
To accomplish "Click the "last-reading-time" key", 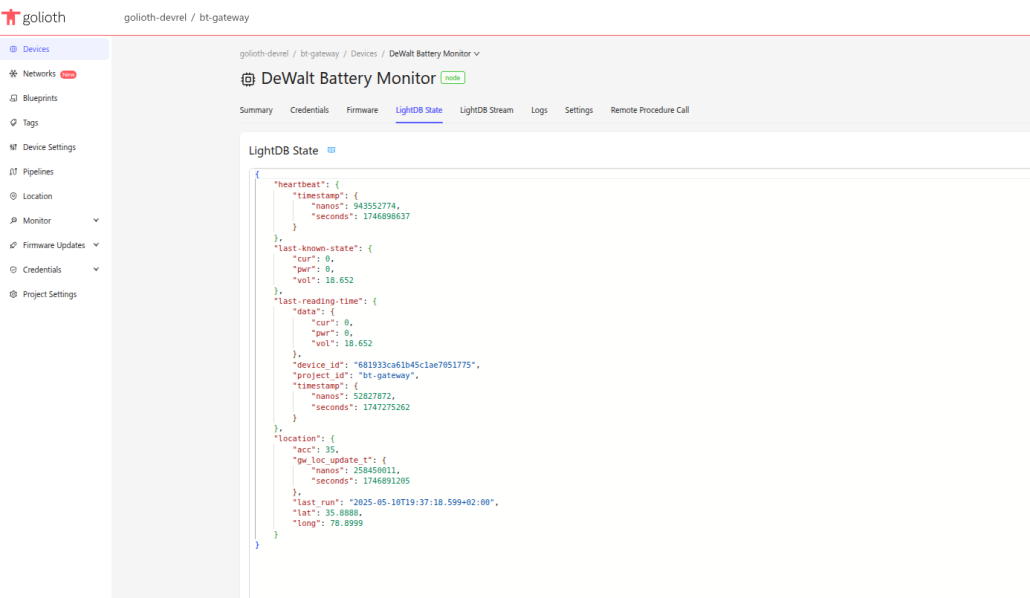I will 319,301.
